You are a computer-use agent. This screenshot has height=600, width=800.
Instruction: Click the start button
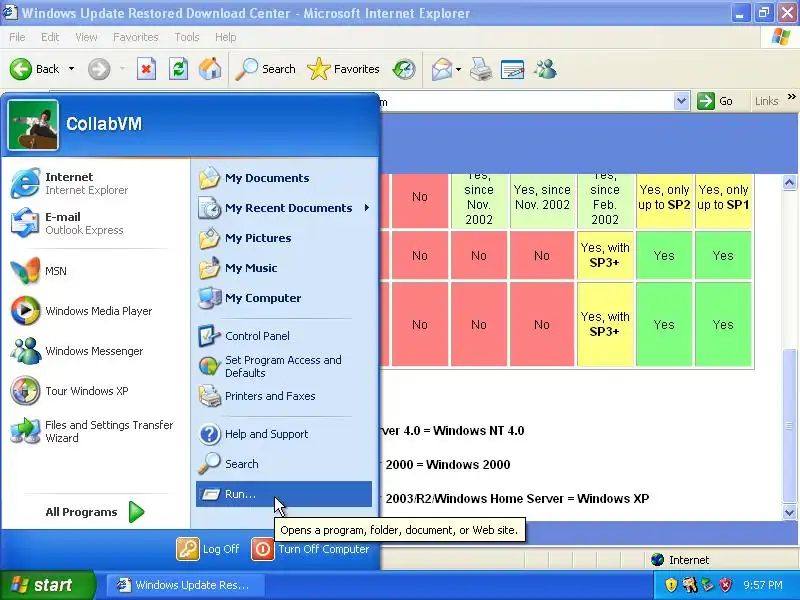(x=47, y=585)
